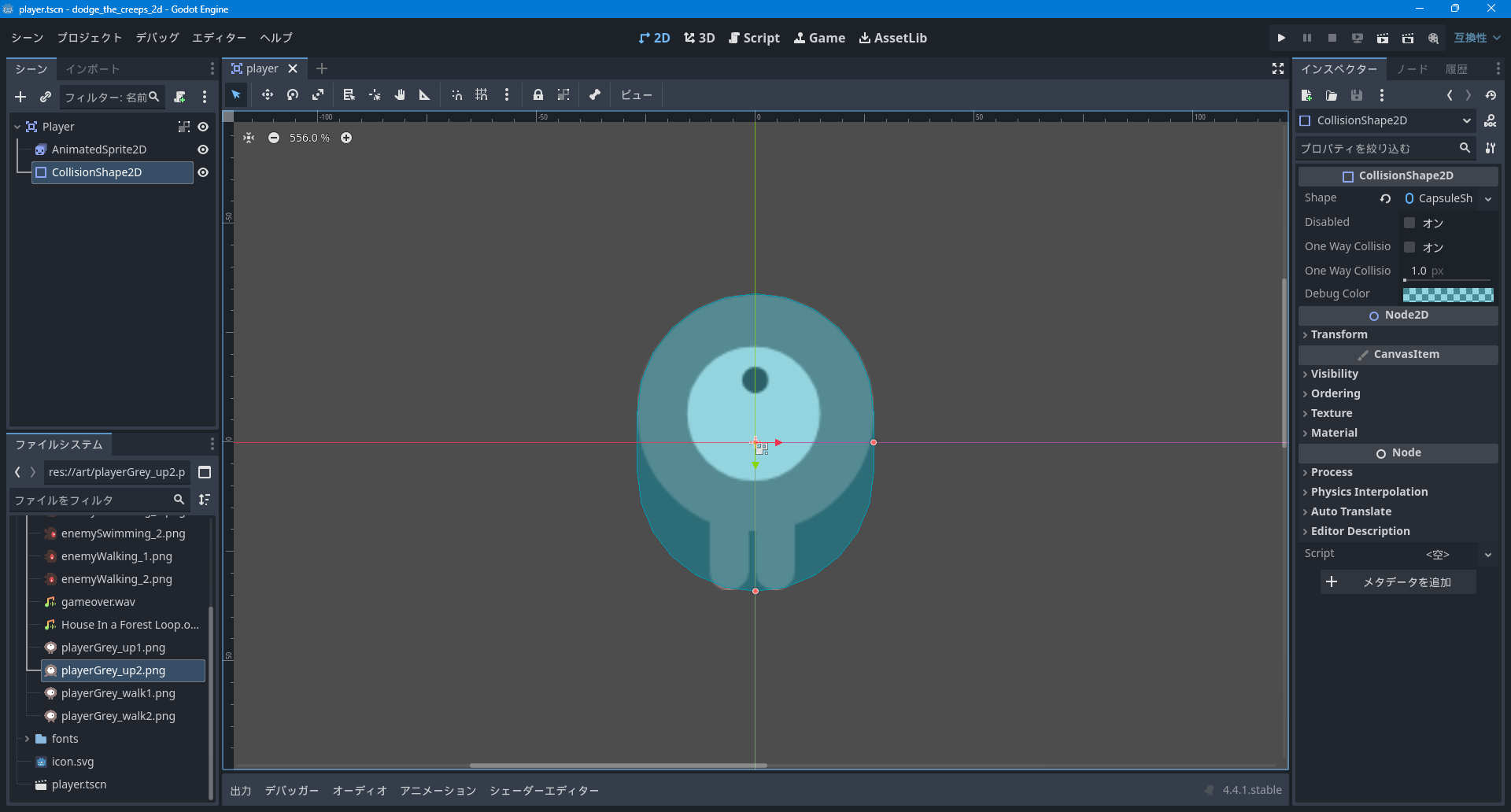
Task: Select the Select Mode arrow tool
Action: point(236,95)
